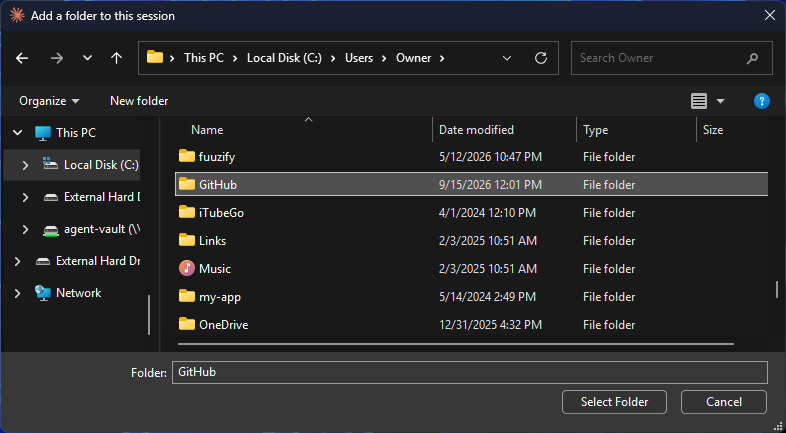Go up one folder level
This screenshot has width=786, height=433.
[x=116, y=58]
